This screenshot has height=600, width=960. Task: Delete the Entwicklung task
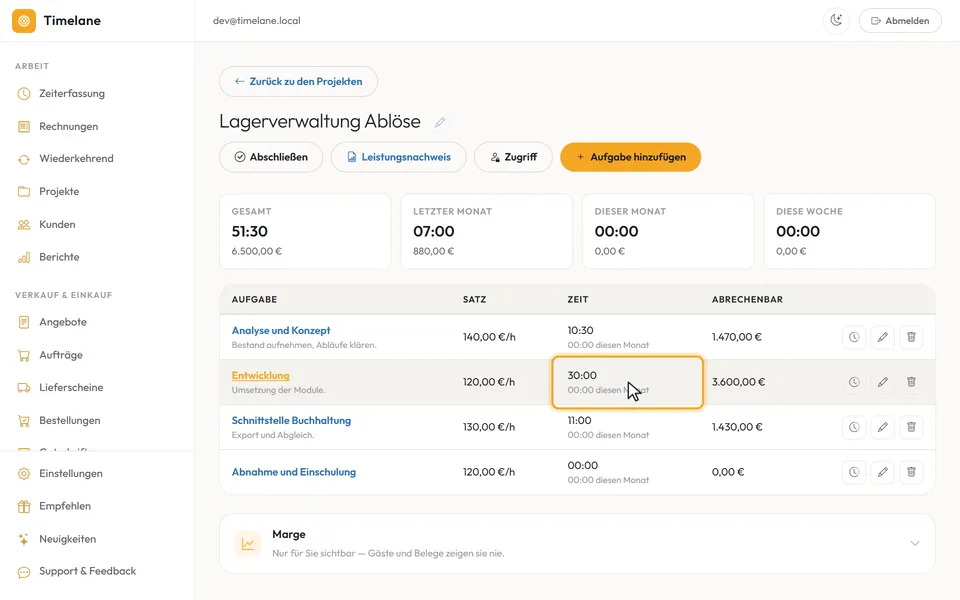[911, 382]
